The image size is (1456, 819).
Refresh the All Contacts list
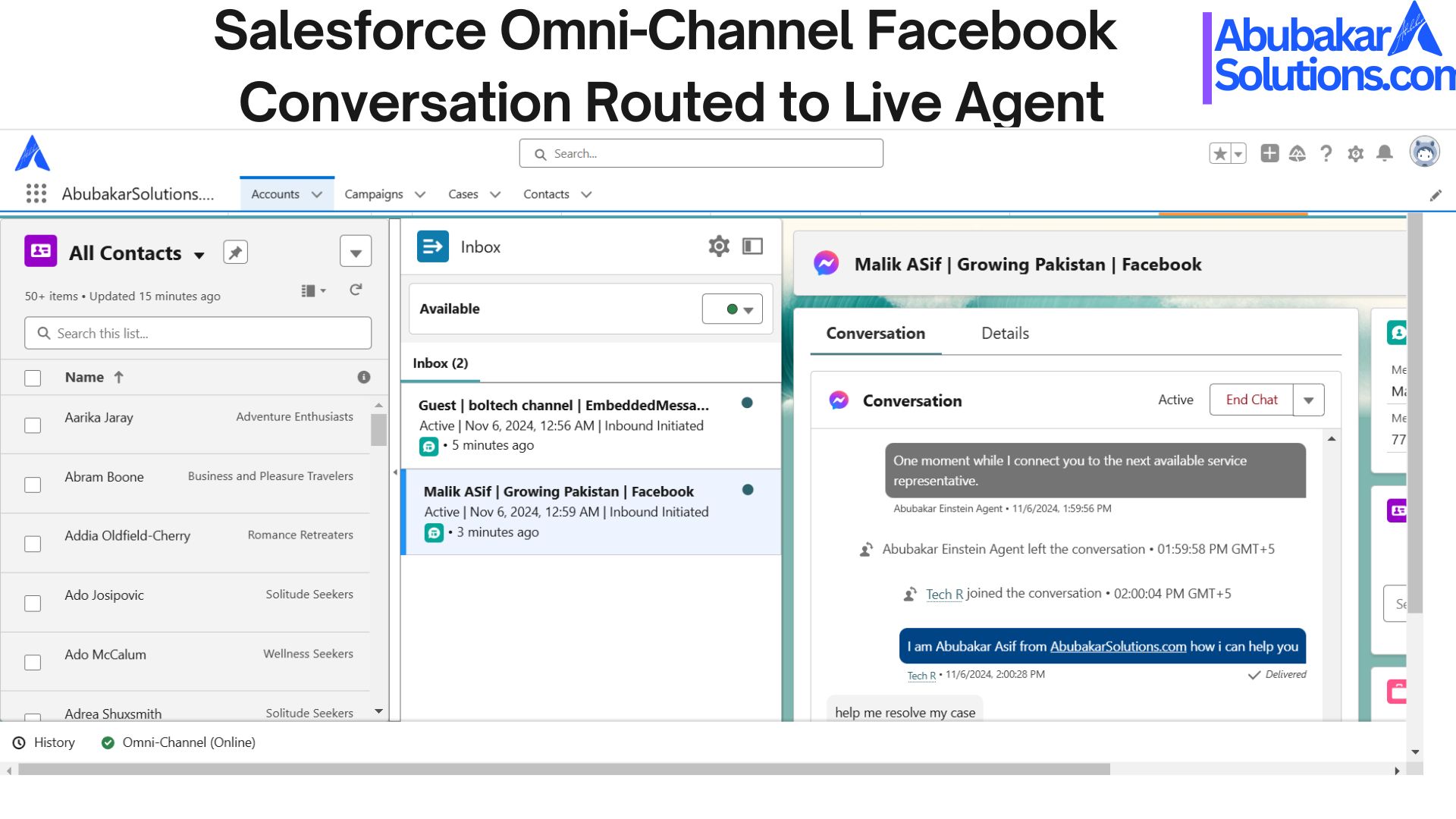click(356, 290)
